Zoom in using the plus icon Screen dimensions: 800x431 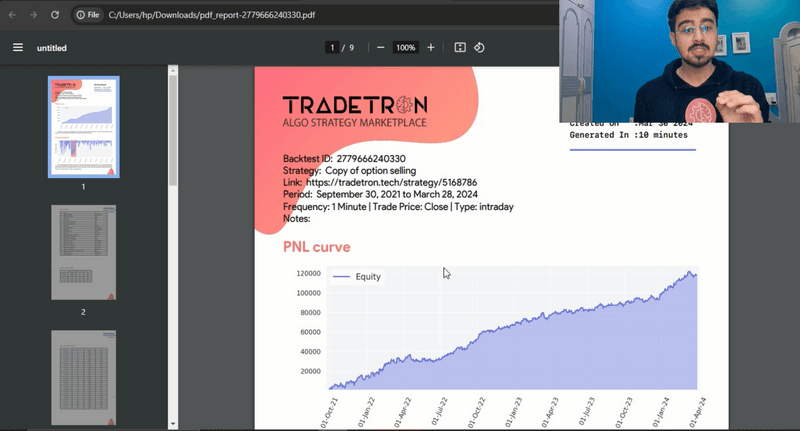tap(431, 48)
